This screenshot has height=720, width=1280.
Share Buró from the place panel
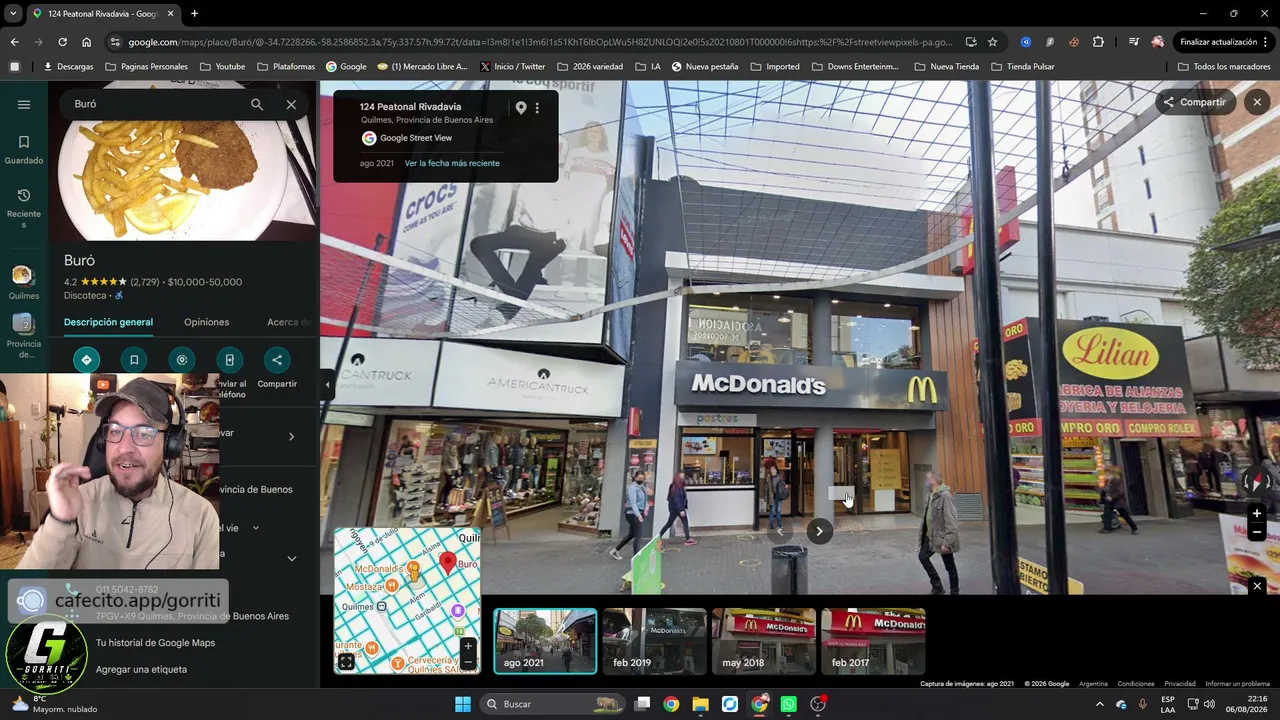tap(277, 360)
